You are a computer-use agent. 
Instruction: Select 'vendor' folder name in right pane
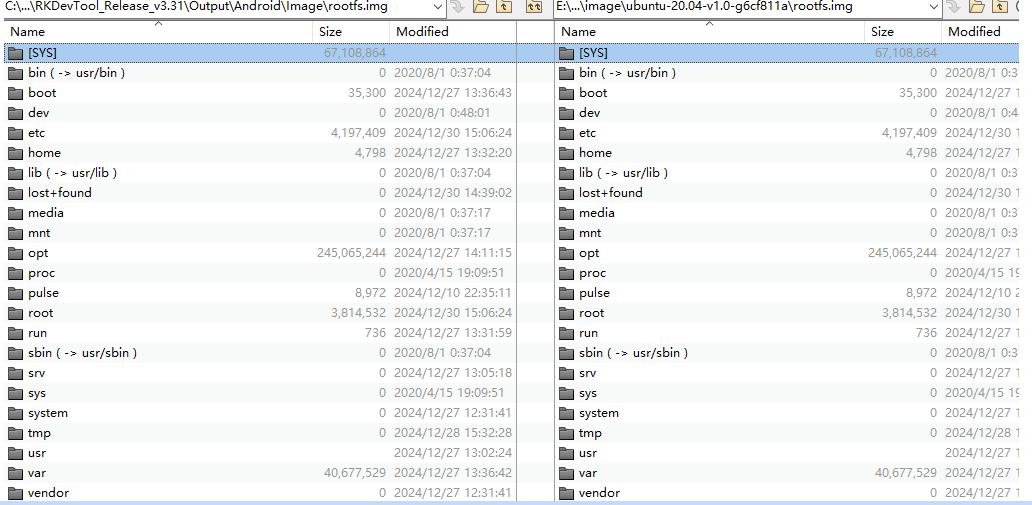600,492
